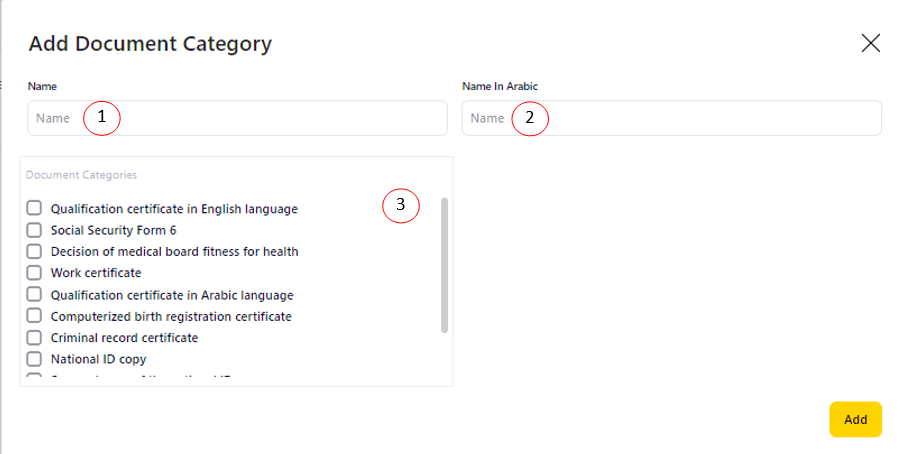Click the red circled number 1 marker
This screenshot has height=454, width=902.
(101, 118)
